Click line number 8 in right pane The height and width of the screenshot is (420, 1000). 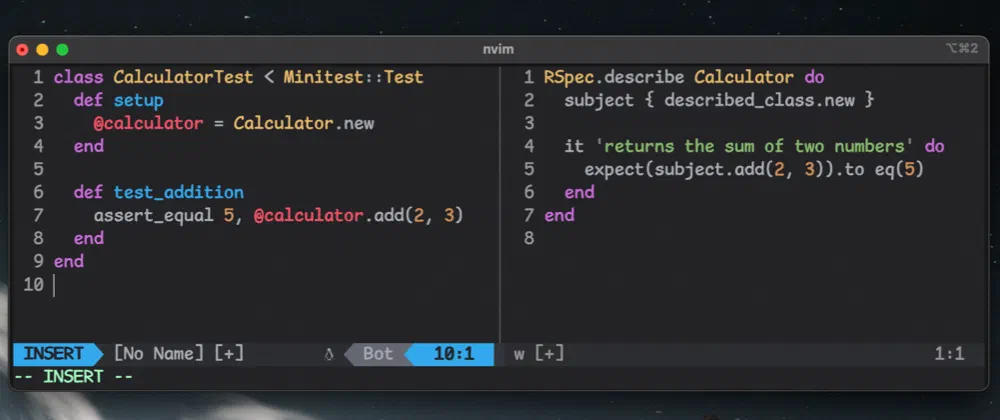point(529,238)
